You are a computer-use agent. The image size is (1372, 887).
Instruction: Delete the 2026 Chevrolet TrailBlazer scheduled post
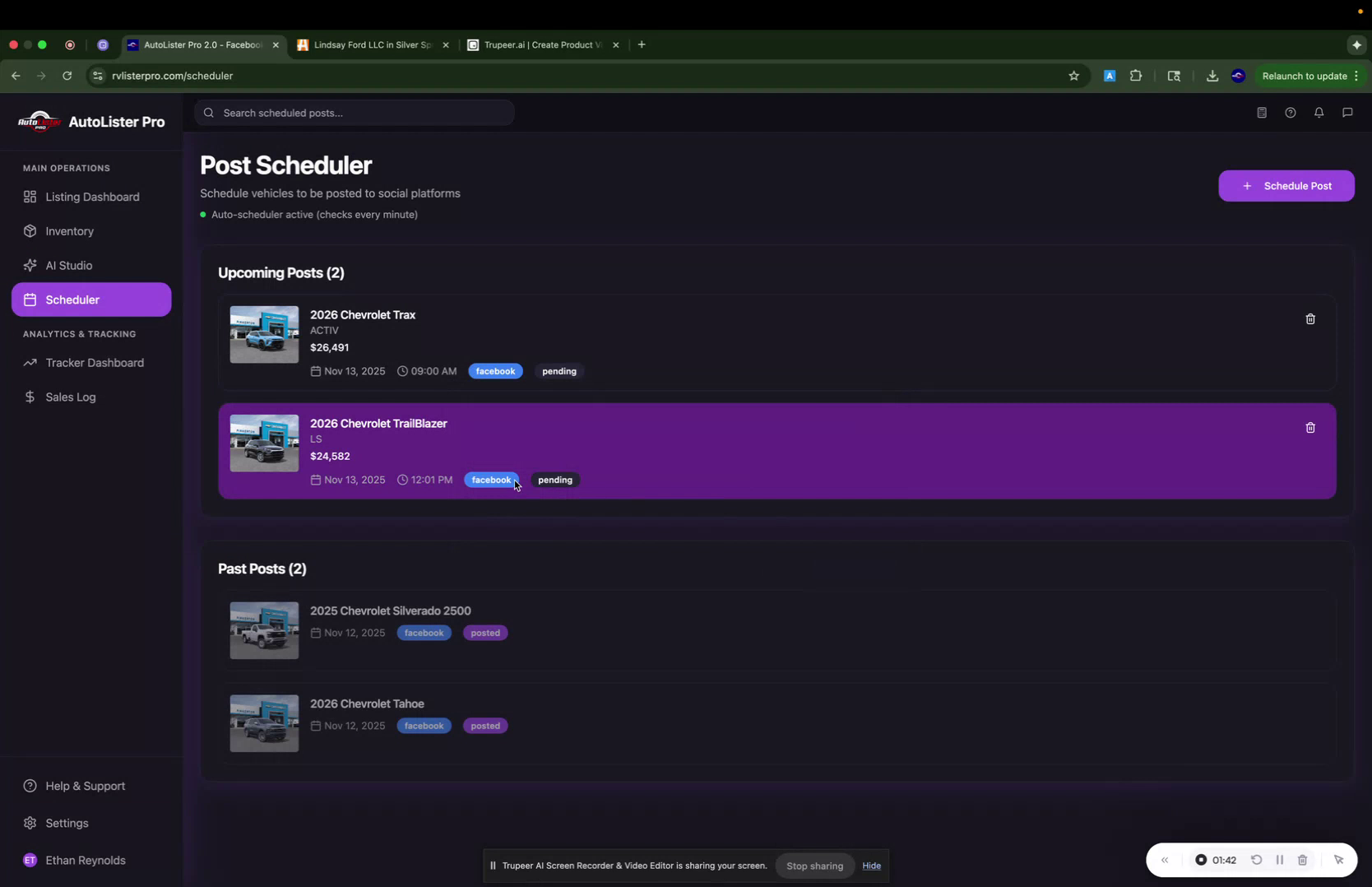[1310, 428]
